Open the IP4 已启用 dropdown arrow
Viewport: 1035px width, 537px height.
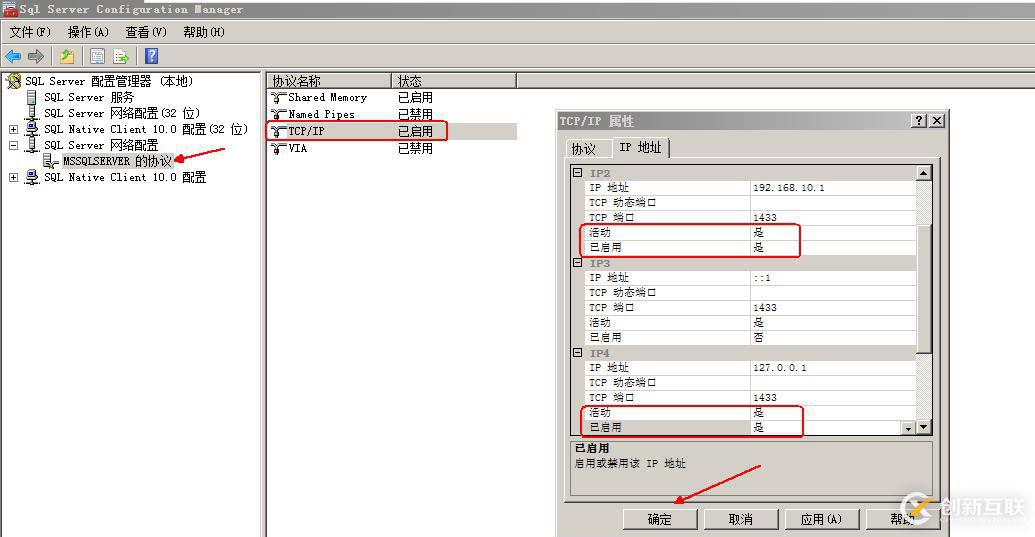click(908, 428)
